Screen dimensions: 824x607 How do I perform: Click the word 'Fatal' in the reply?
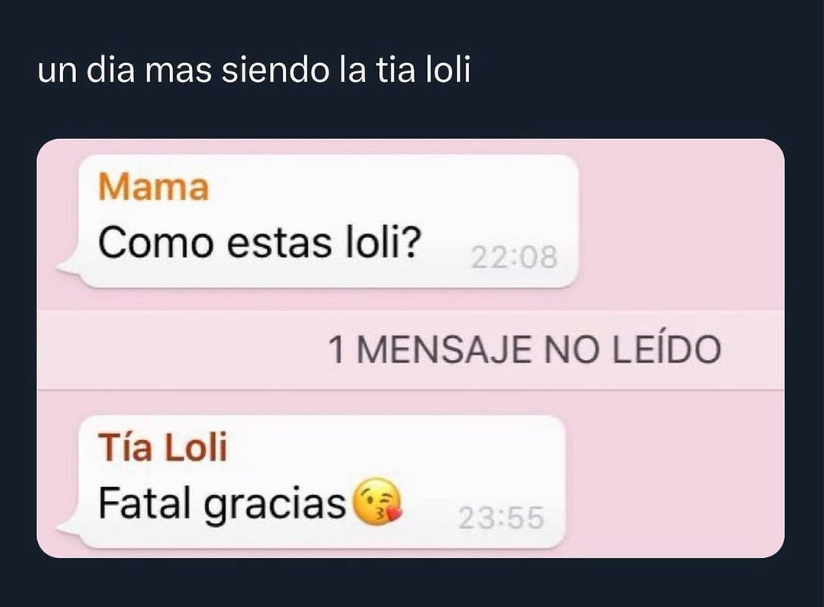145,503
